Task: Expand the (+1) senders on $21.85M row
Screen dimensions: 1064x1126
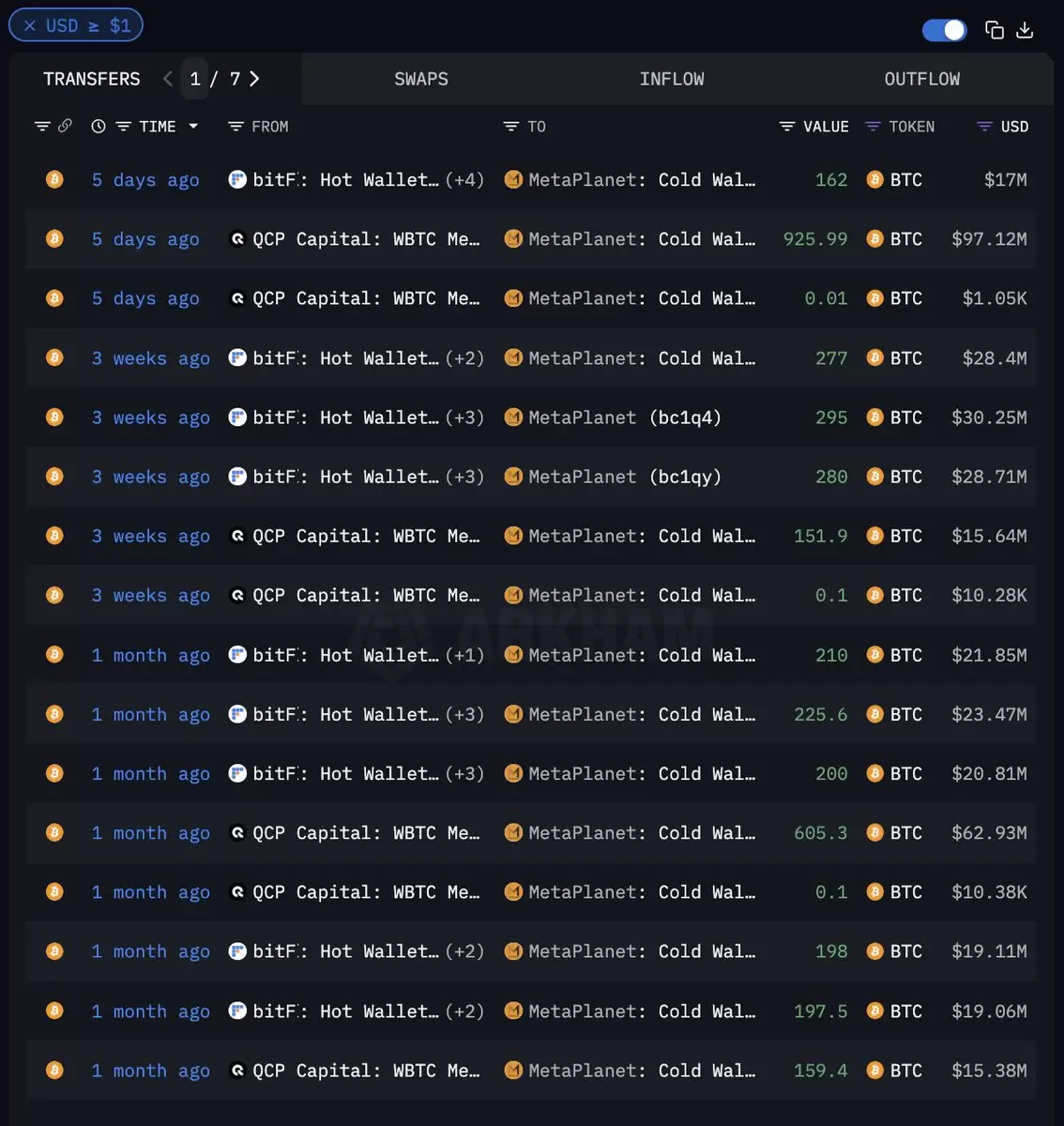Action: click(464, 655)
